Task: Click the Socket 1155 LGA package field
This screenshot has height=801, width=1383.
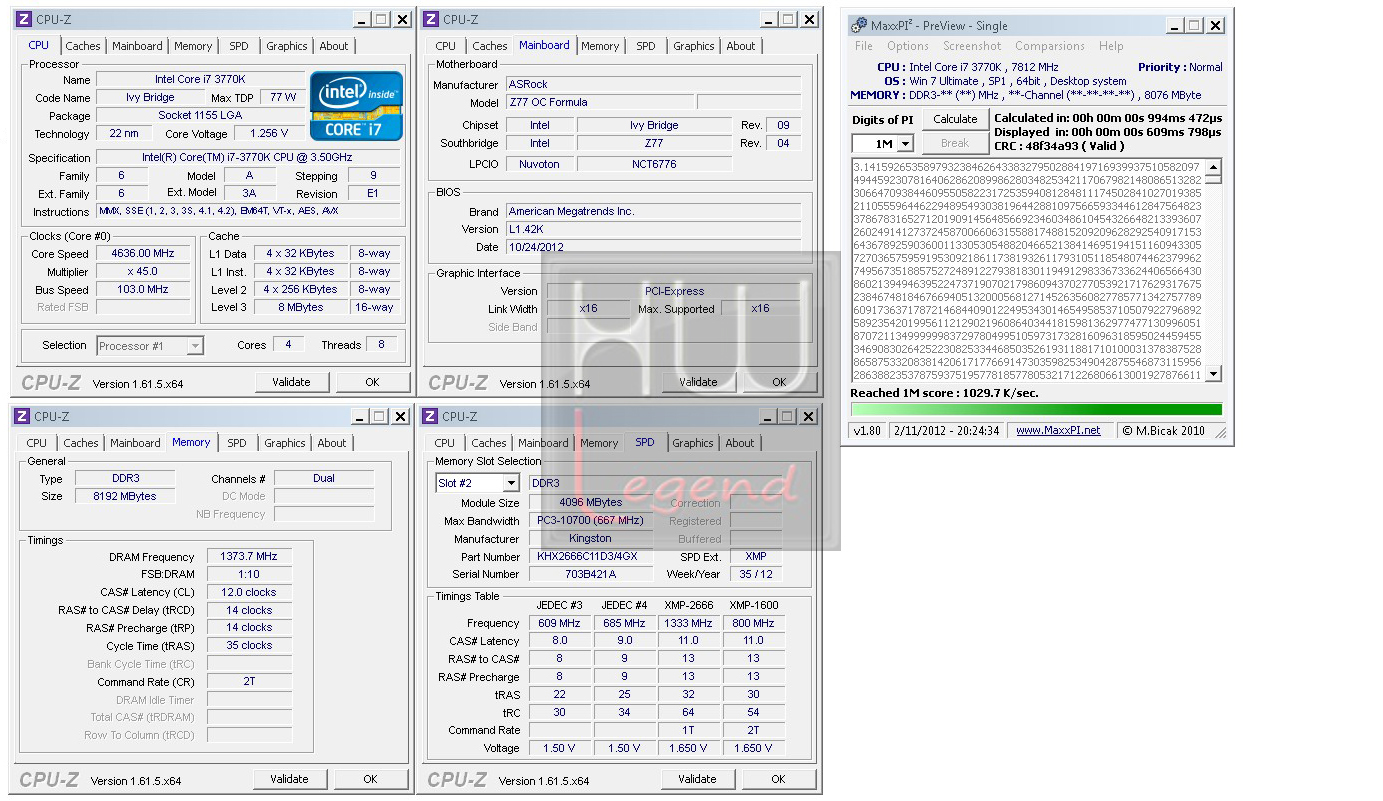Action: click(x=200, y=115)
